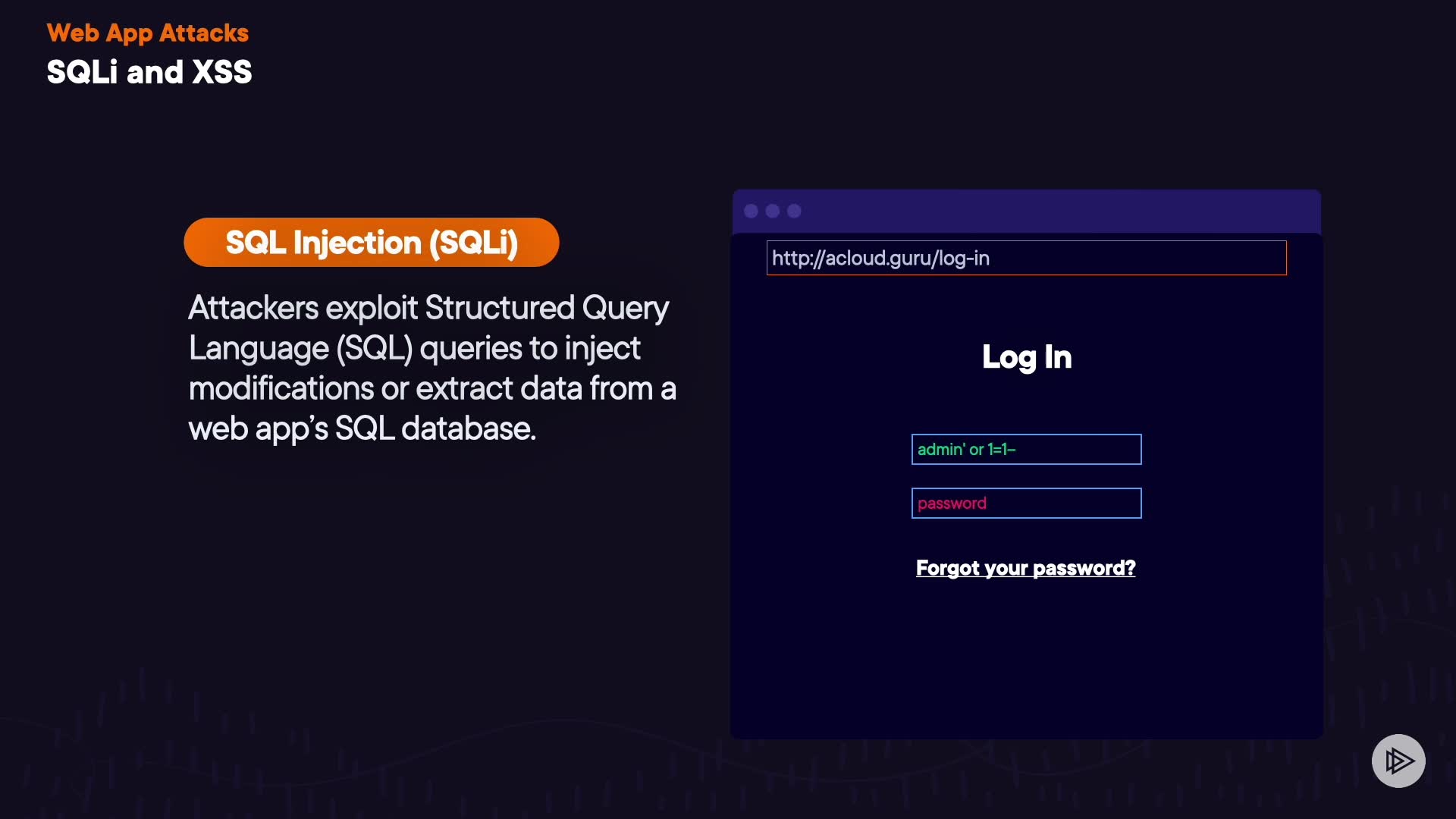
Task: Click the middle dot in browser title bar
Action: pyautogui.click(x=773, y=211)
